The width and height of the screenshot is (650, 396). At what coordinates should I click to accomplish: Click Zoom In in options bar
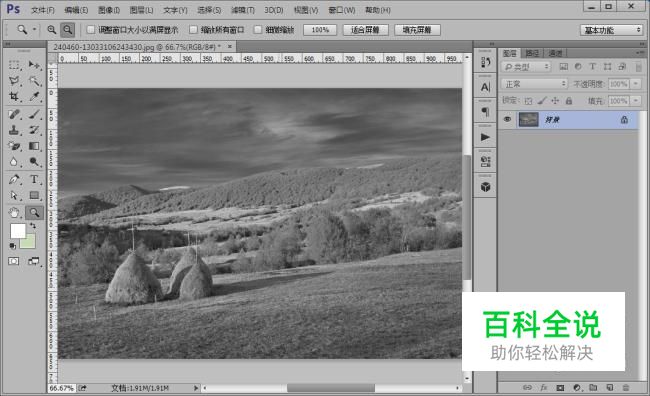click(51, 30)
